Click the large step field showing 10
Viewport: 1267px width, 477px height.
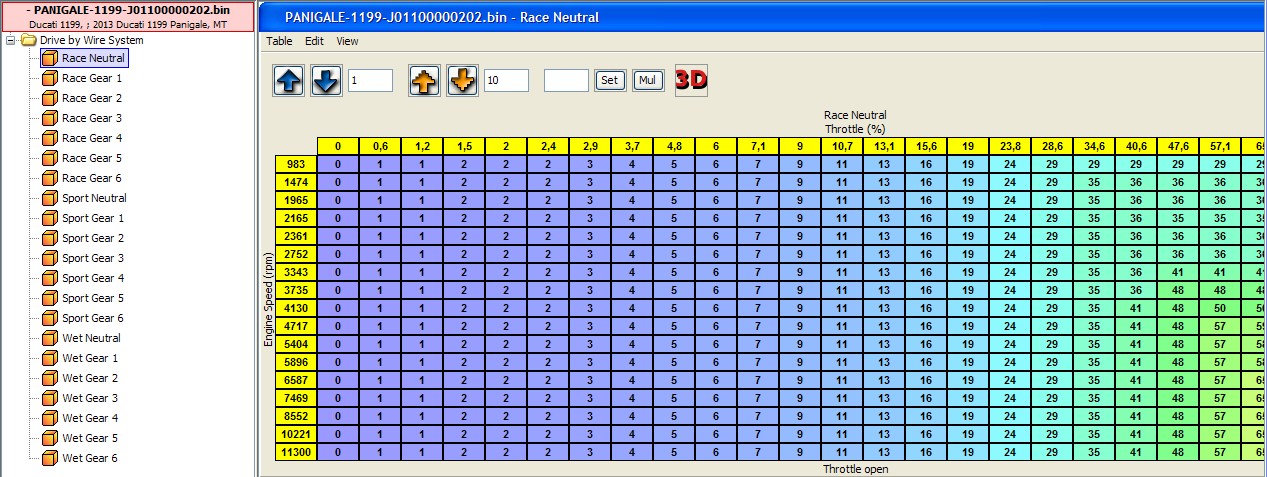coord(506,80)
